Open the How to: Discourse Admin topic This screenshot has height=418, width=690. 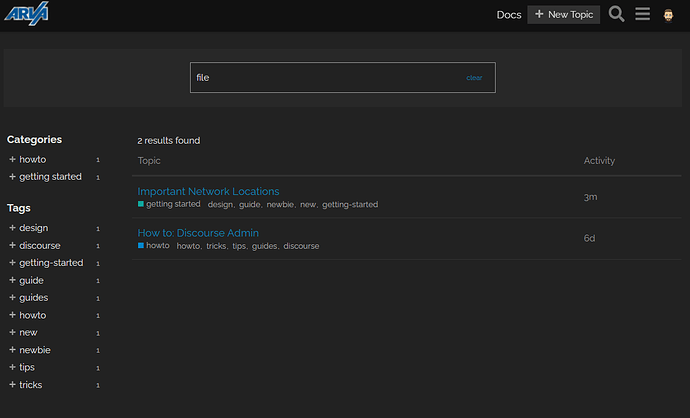click(x=198, y=233)
